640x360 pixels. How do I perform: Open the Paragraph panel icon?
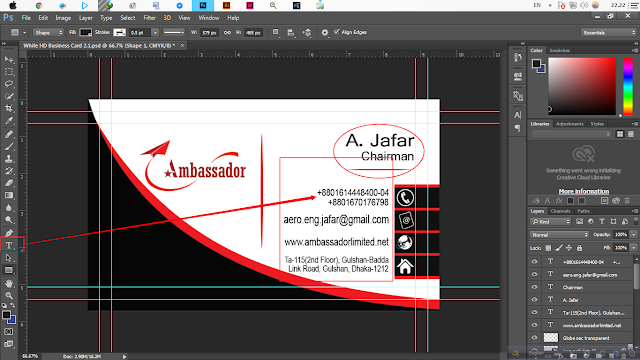pos(518,128)
